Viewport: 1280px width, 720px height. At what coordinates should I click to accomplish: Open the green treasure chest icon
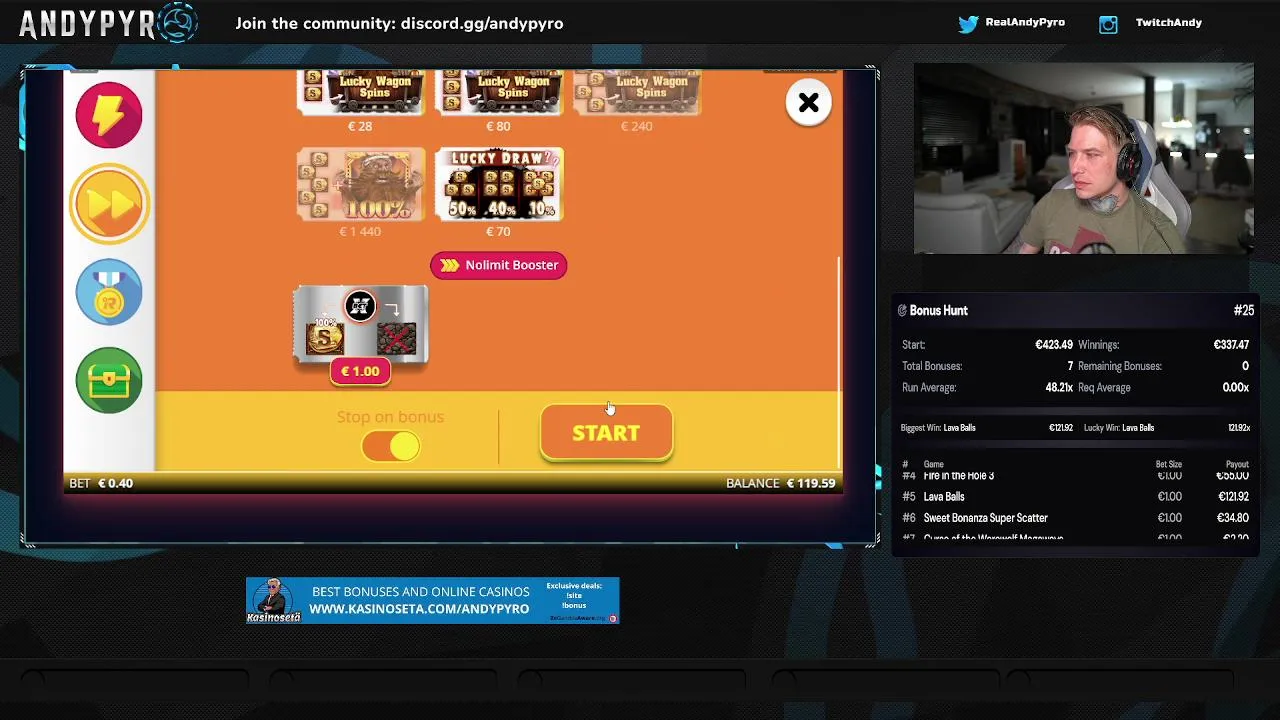pos(109,380)
